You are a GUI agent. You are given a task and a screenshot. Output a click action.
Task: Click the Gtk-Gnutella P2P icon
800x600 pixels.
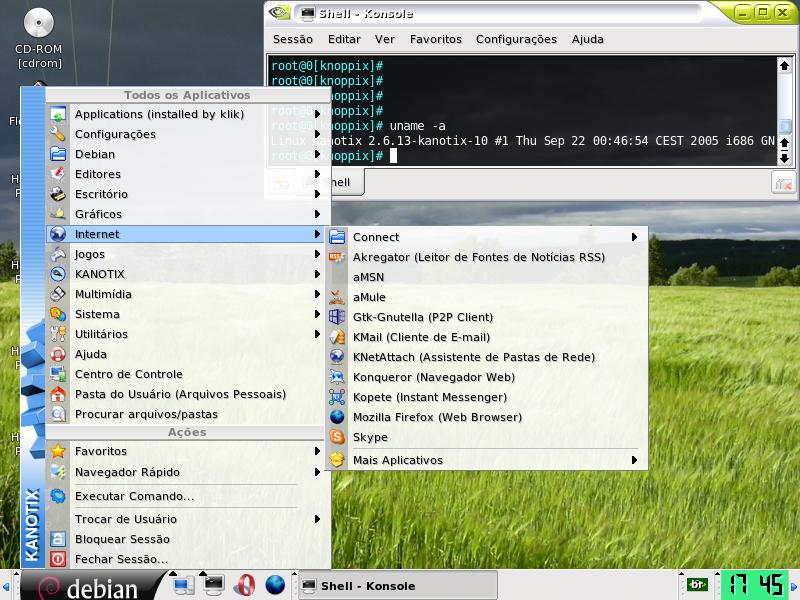[x=337, y=317]
